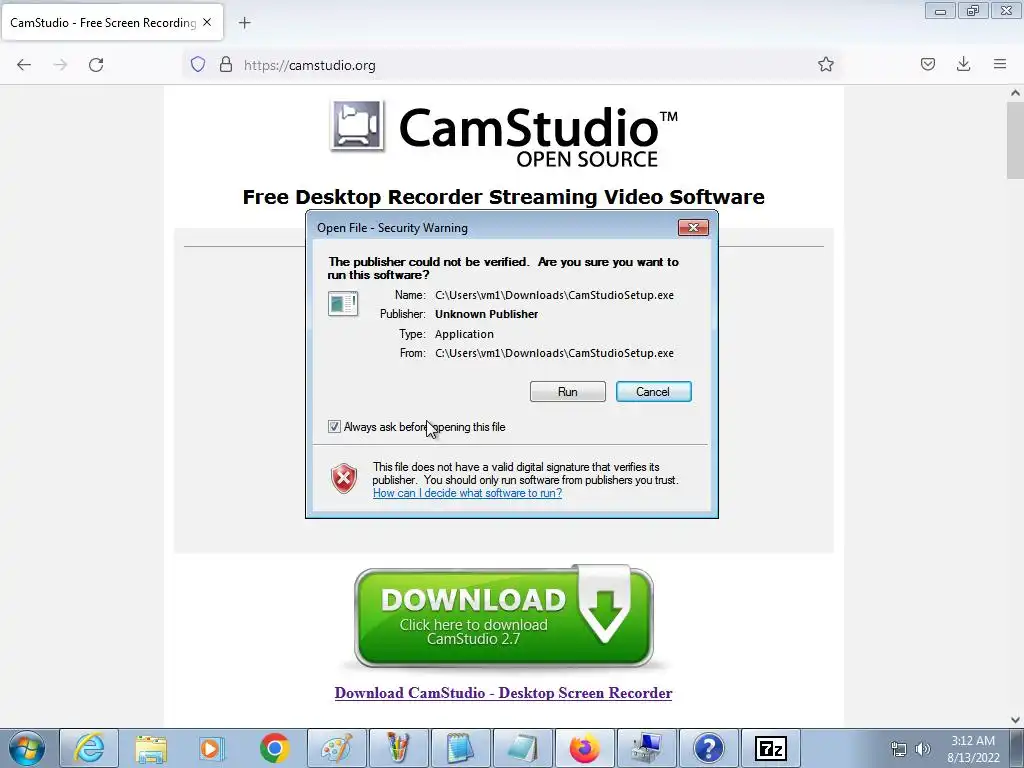Click the Free Desktop Recorder Streaming Video Software heading
This screenshot has height=768, width=1024.
pyautogui.click(x=504, y=197)
